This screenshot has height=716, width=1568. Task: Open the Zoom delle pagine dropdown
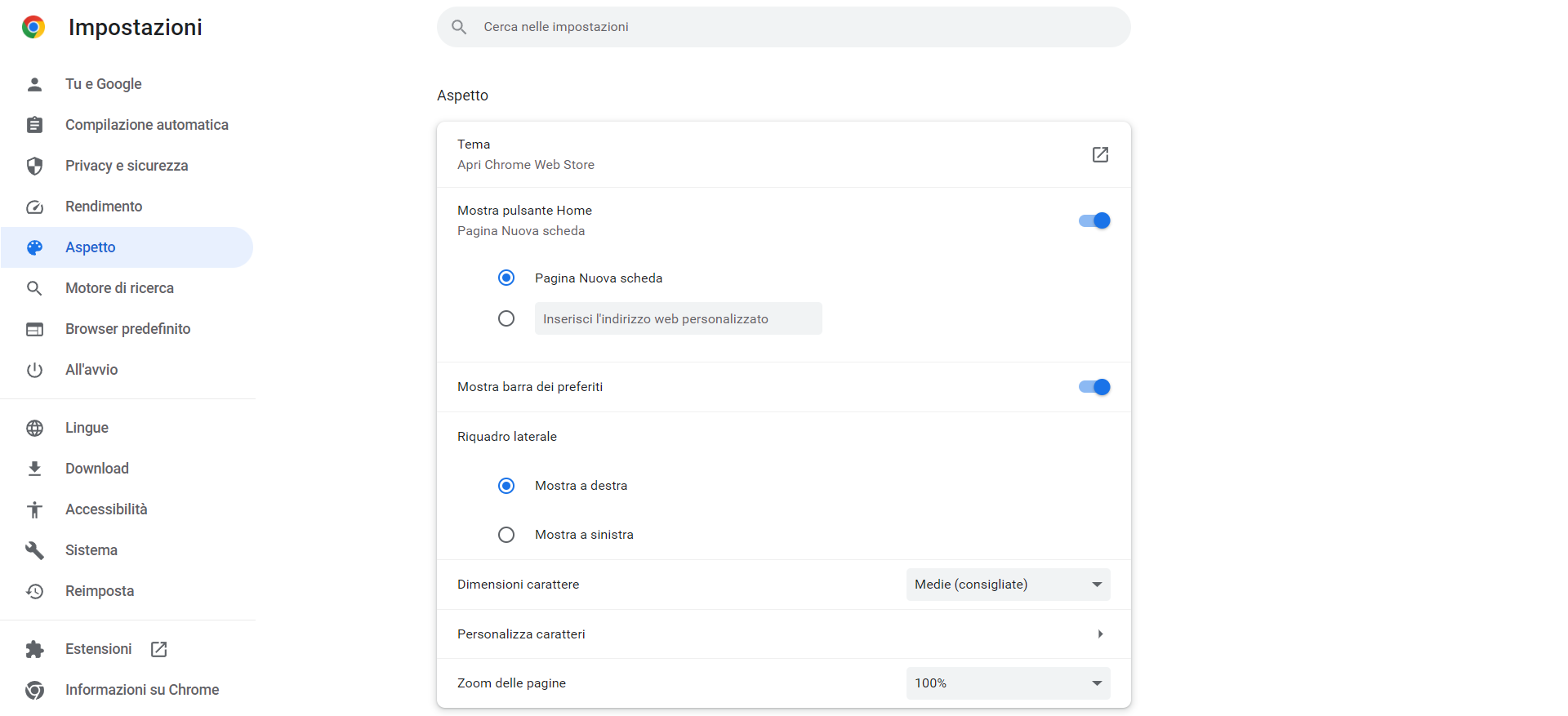point(1008,683)
